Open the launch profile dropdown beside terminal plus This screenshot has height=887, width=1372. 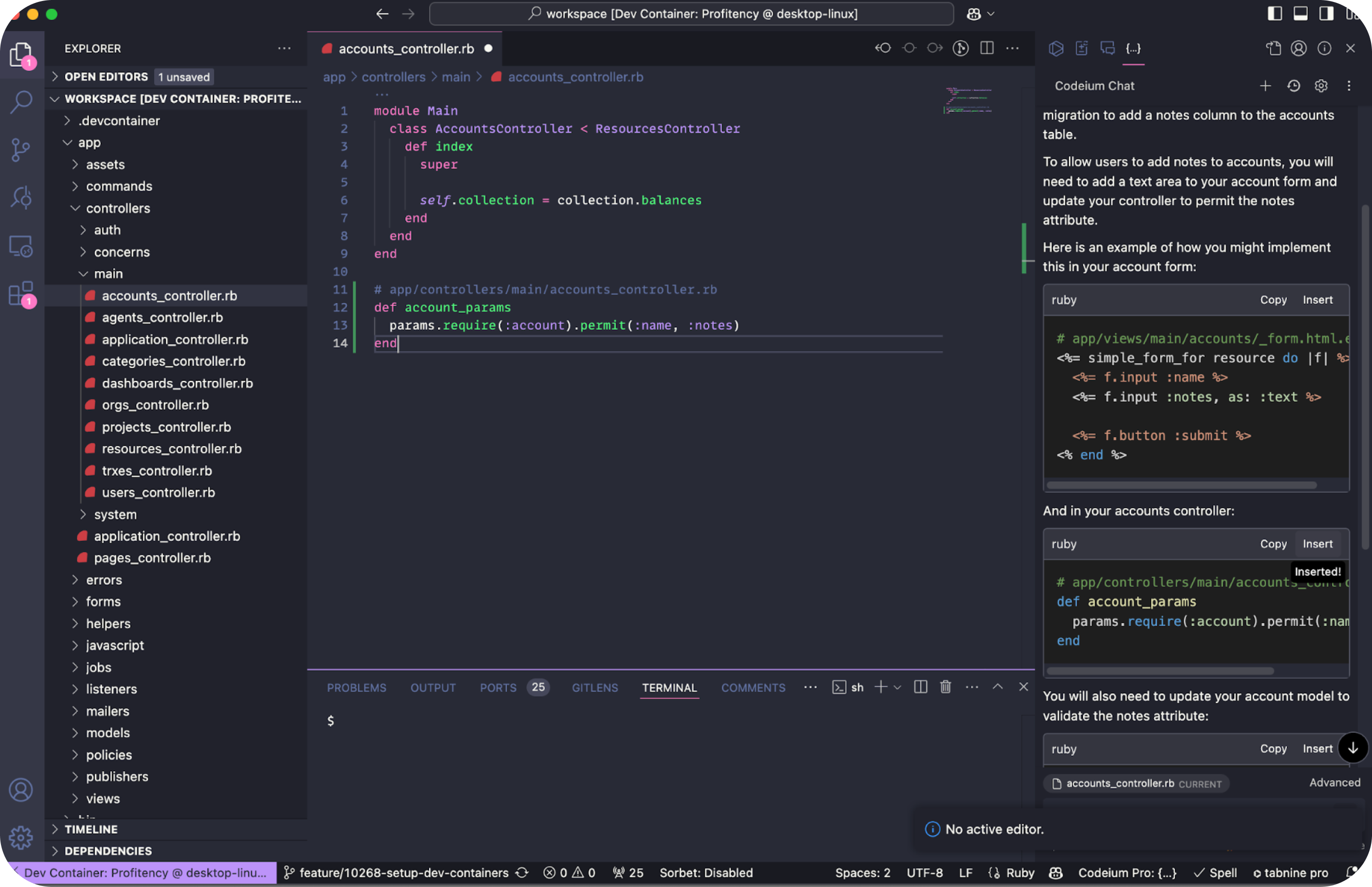(897, 687)
